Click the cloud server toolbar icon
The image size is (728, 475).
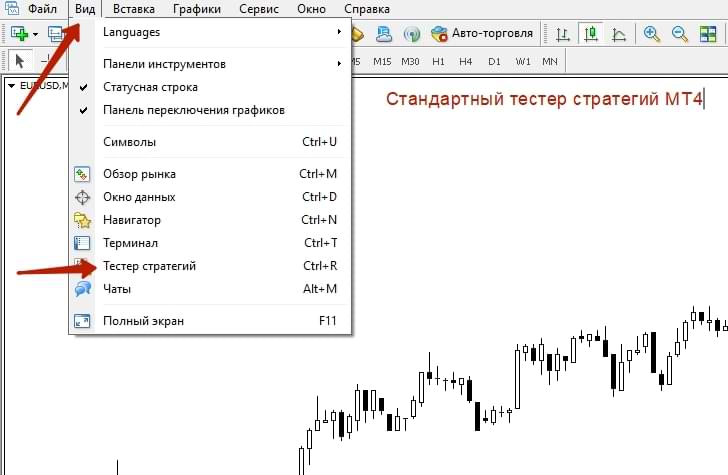pyautogui.click(x=384, y=34)
